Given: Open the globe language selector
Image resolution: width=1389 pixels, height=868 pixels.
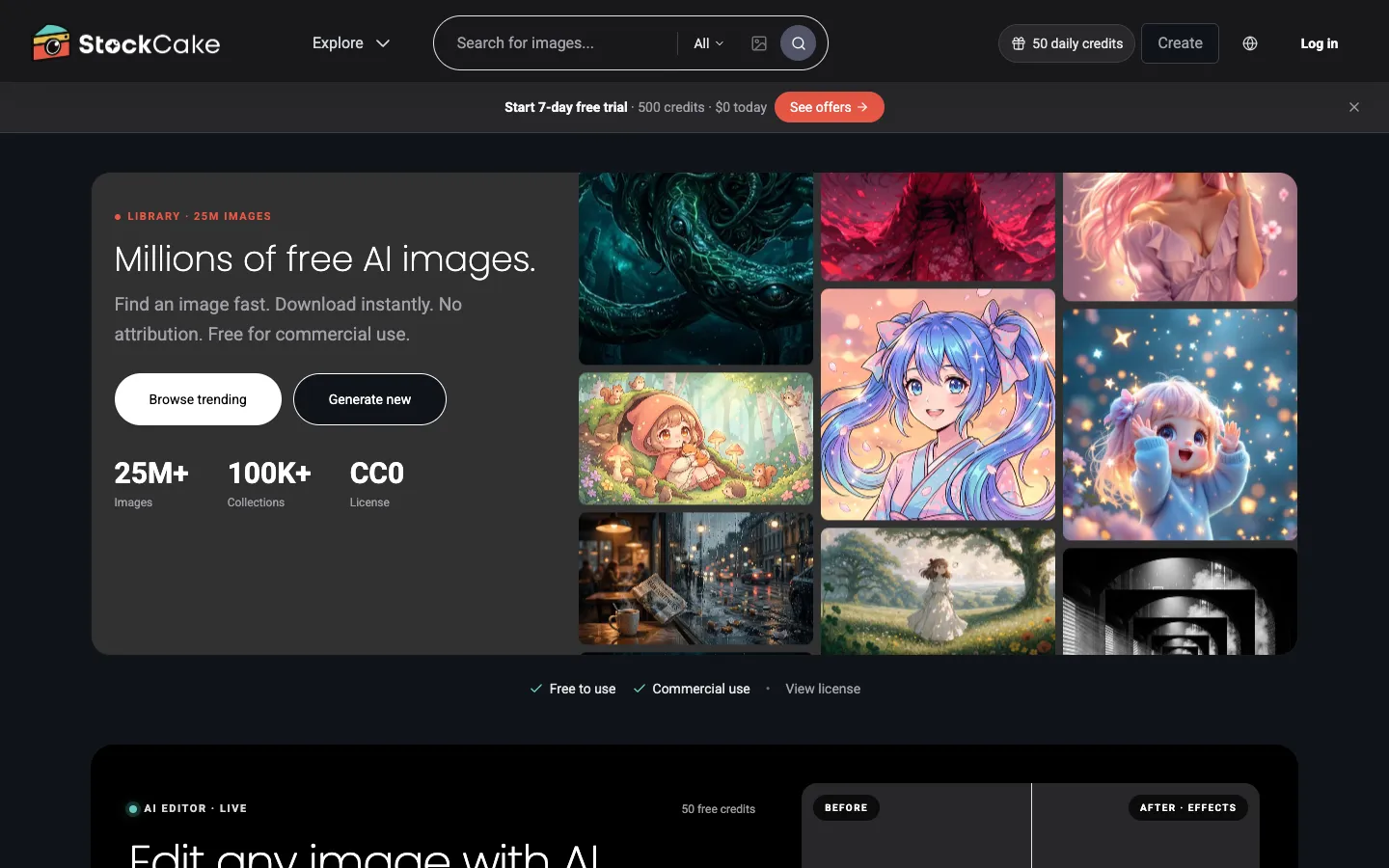Looking at the screenshot, I should pyautogui.click(x=1250, y=43).
